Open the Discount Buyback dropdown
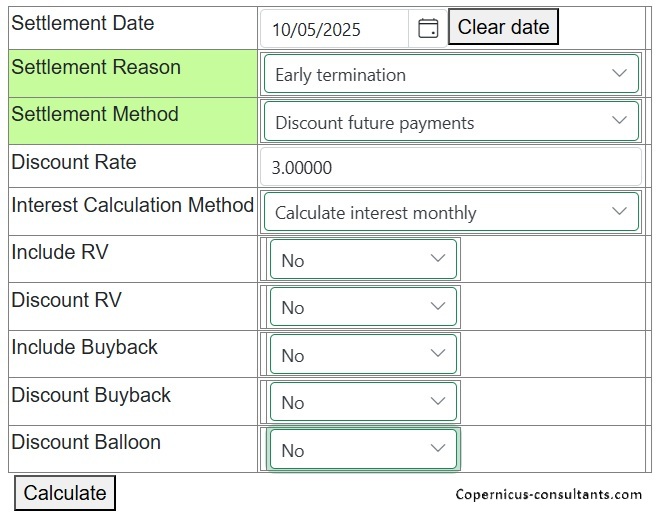Viewport: 662px width, 516px height. click(363, 402)
